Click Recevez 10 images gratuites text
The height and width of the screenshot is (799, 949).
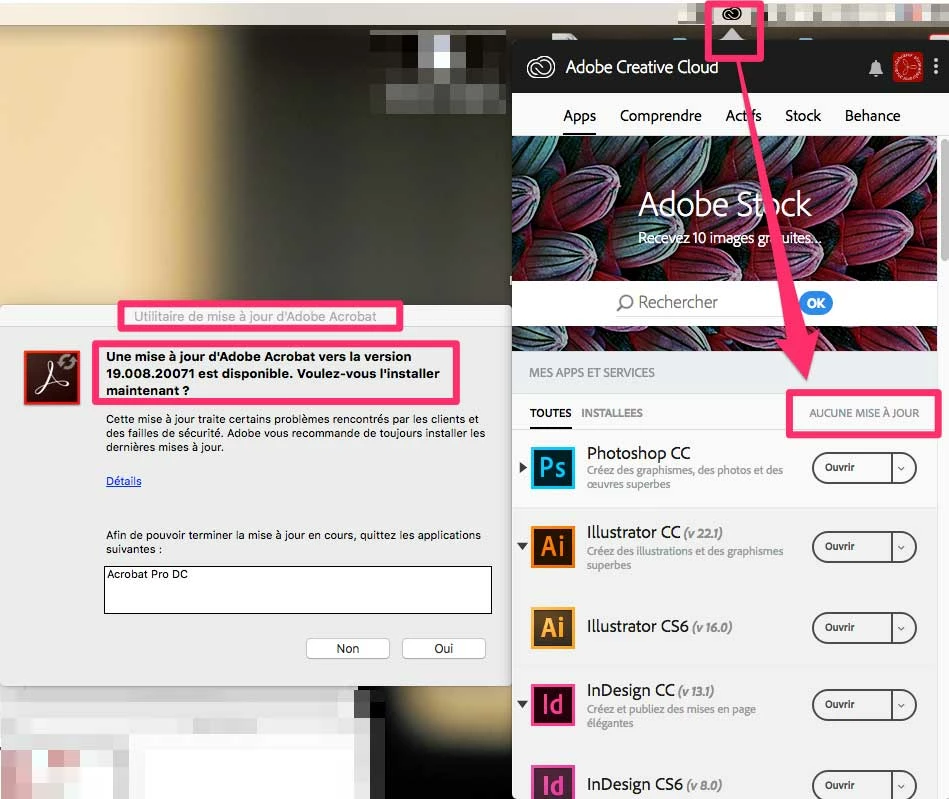click(729, 238)
